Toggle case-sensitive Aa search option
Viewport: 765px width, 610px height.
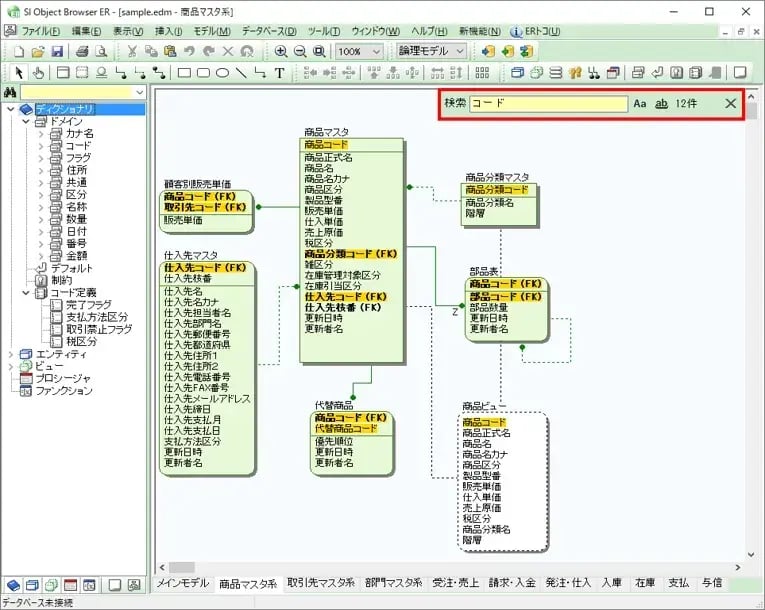[640, 104]
